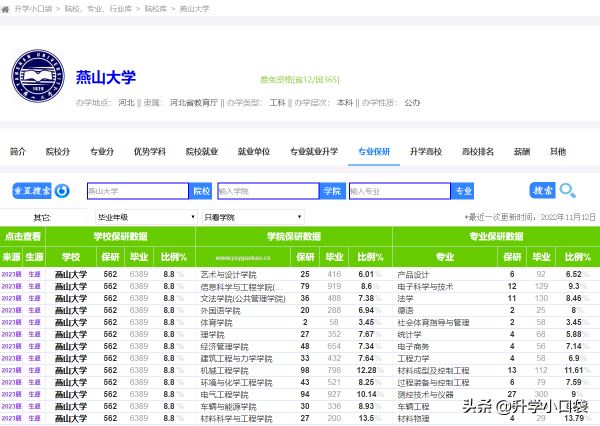Screen dimensions: 600x426
Task: Open the 只看学院 dropdown
Action: click(x=253, y=217)
